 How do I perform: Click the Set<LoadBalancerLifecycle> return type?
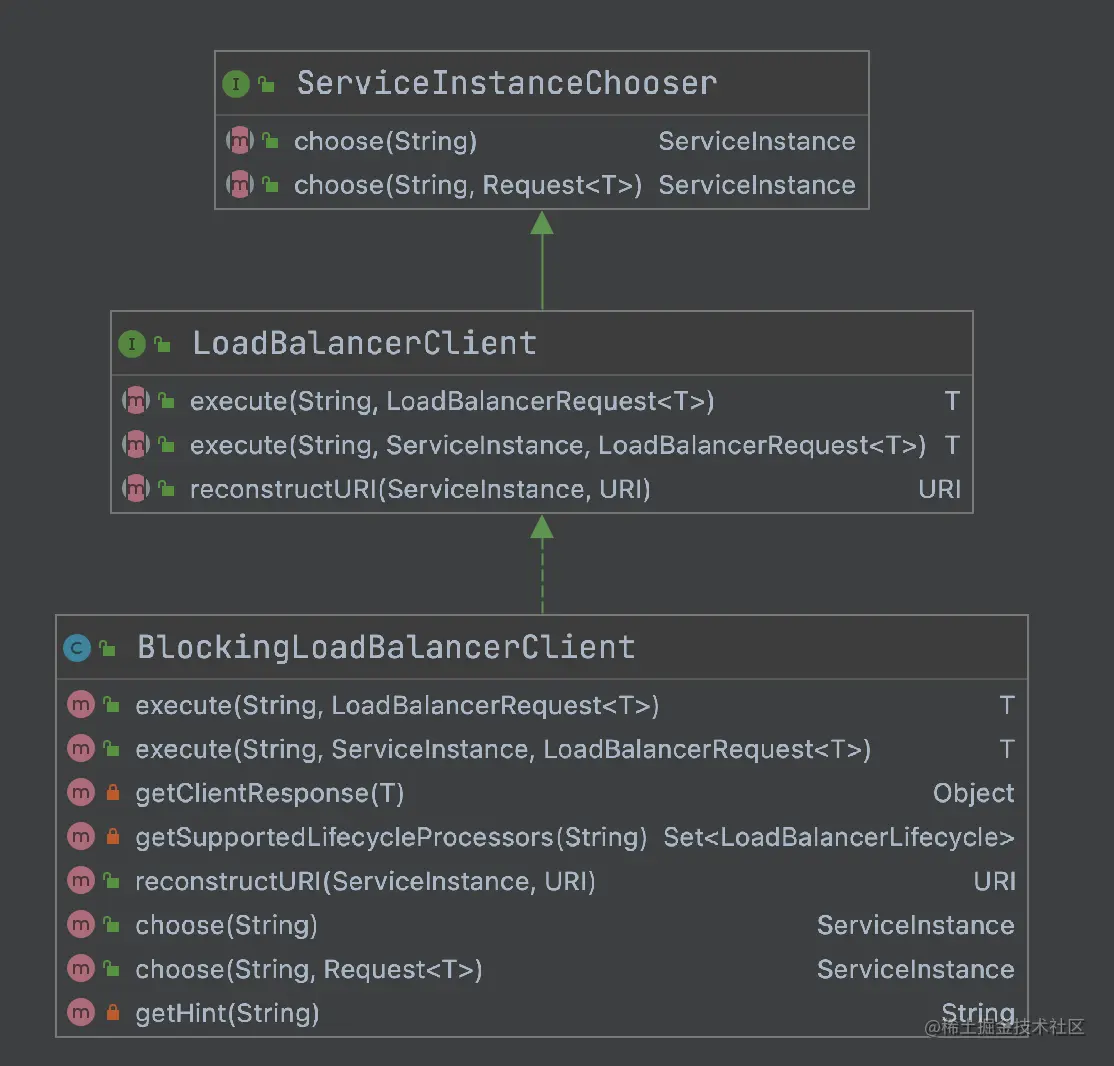tap(838, 837)
